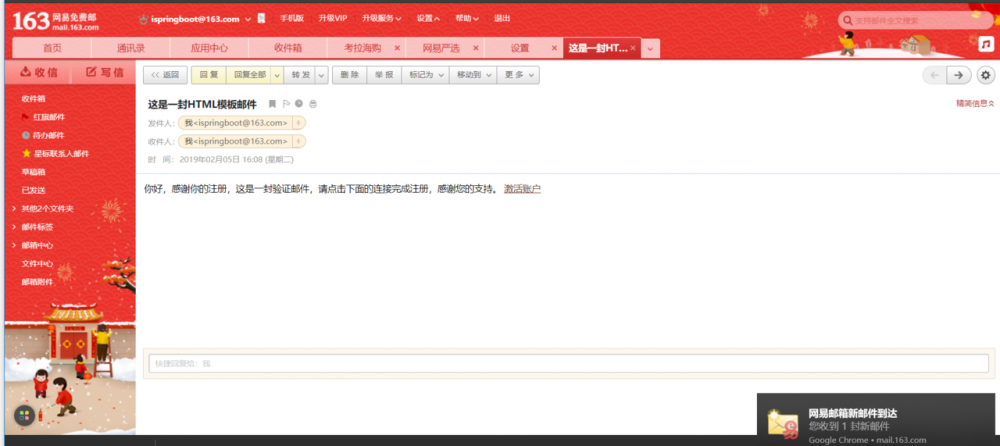The width and height of the screenshot is (1000, 446).
Task: Expand account dropdown beside ispringboot@163.com
Action: (248, 19)
